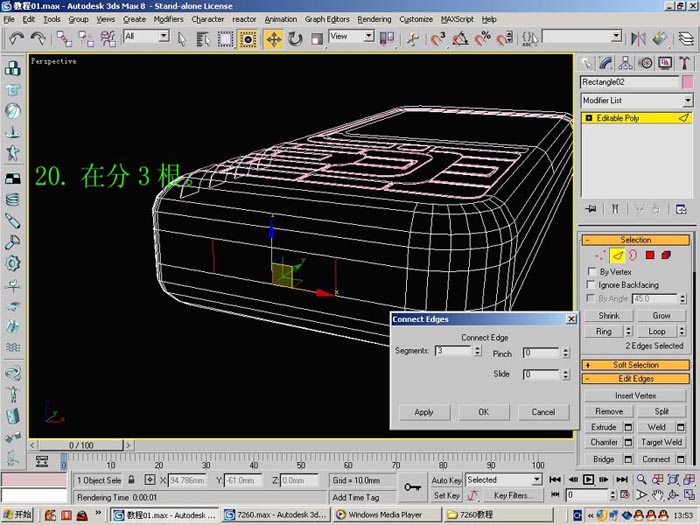Open the Customize menu
This screenshot has height=525, width=700.
[x=416, y=19]
